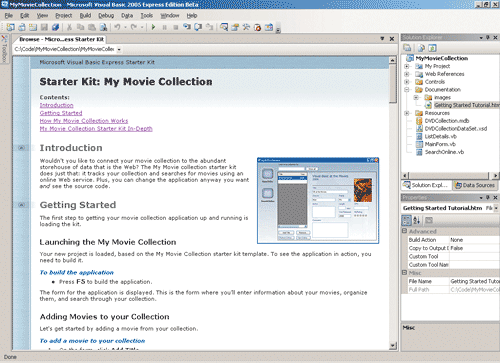Expand the My Project tree node
The image size is (500, 363).
tap(407, 66)
